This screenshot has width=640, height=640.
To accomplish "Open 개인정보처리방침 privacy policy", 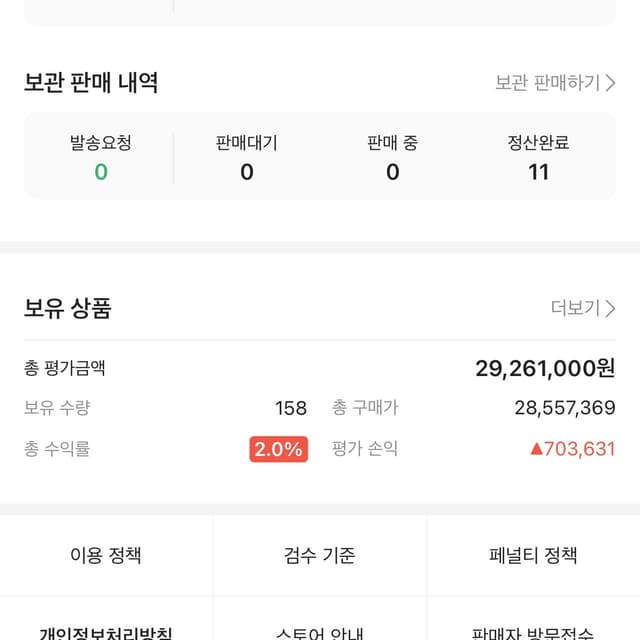I will point(106,632).
